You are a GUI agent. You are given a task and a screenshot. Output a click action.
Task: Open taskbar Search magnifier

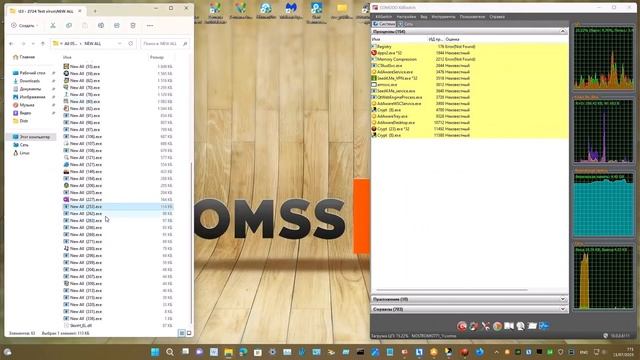tap(170, 352)
